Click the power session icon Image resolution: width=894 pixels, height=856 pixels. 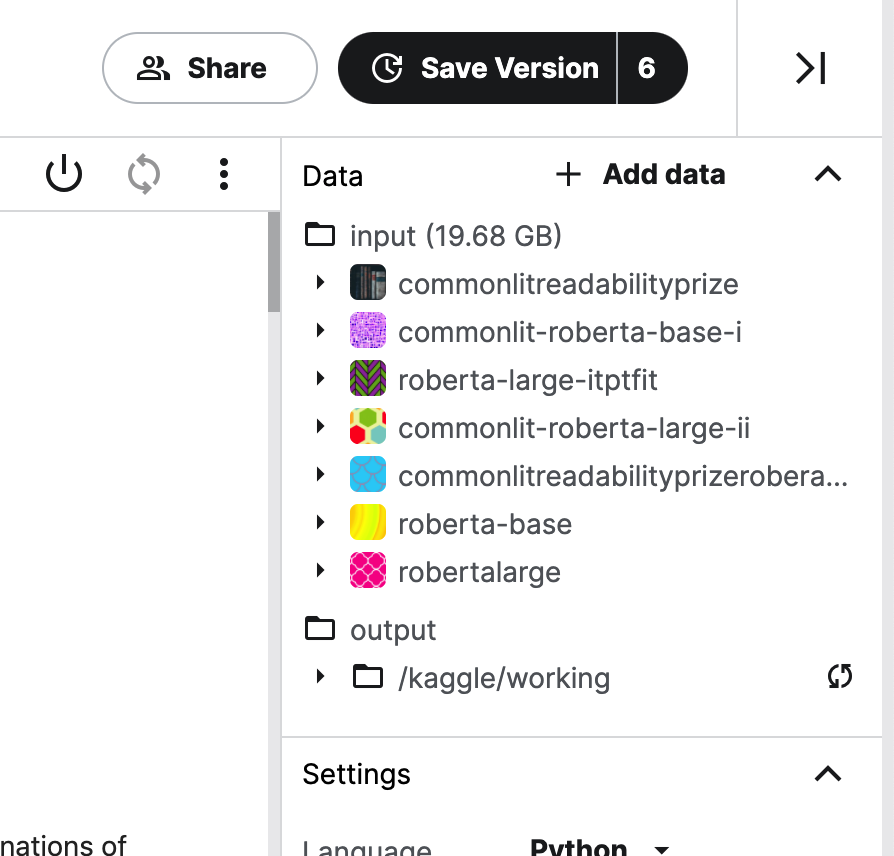pos(64,175)
